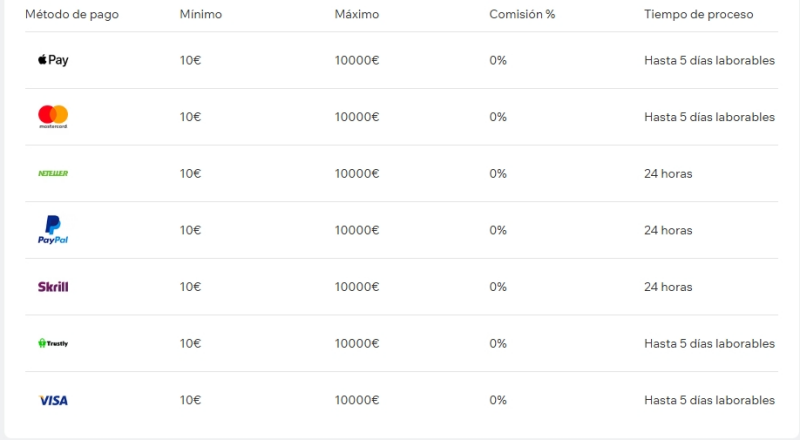Click the Apple Pay logo
Image resolution: width=800 pixels, height=440 pixels.
coord(53,60)
